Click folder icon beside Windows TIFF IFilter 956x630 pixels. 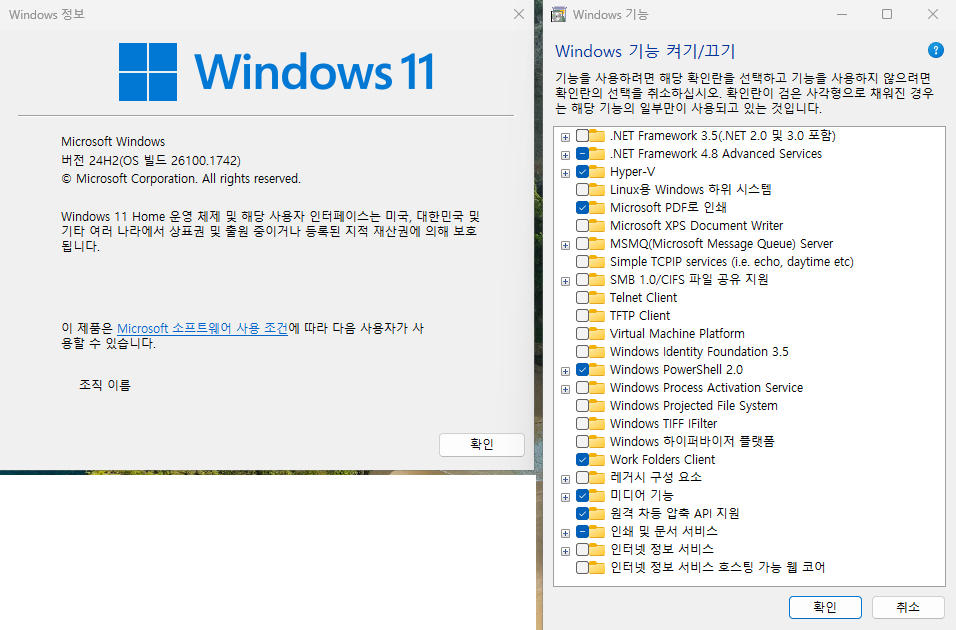(x=598, y=423)
